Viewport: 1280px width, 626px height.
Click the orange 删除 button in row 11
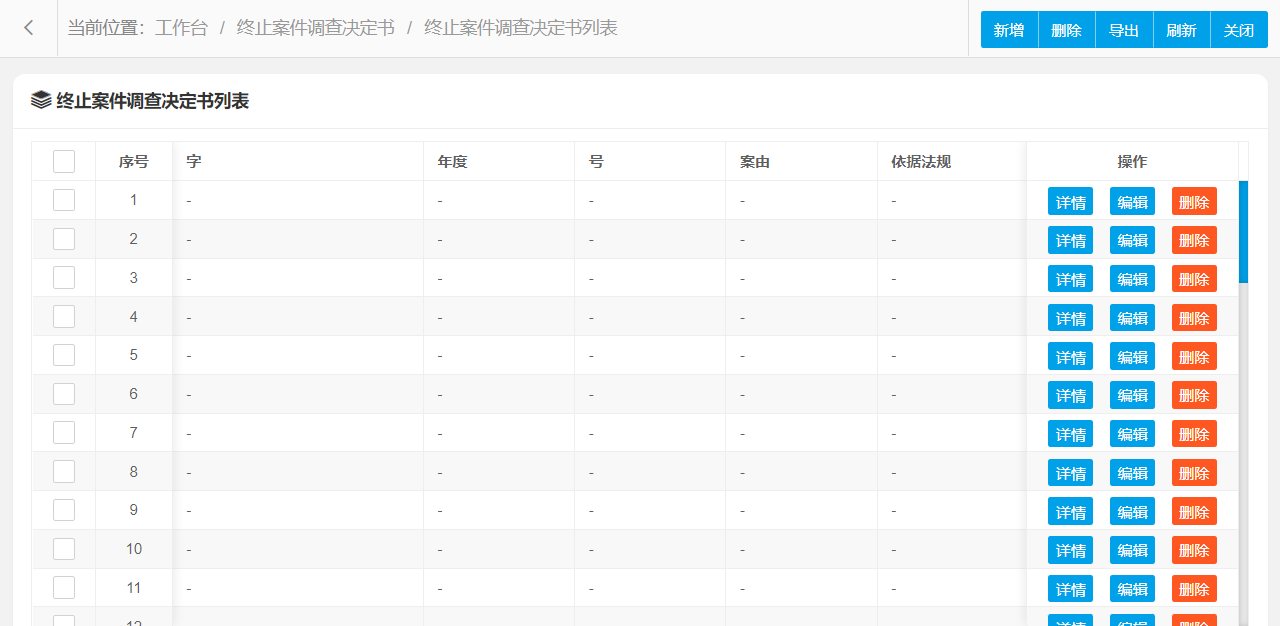tap(1194, 589)
